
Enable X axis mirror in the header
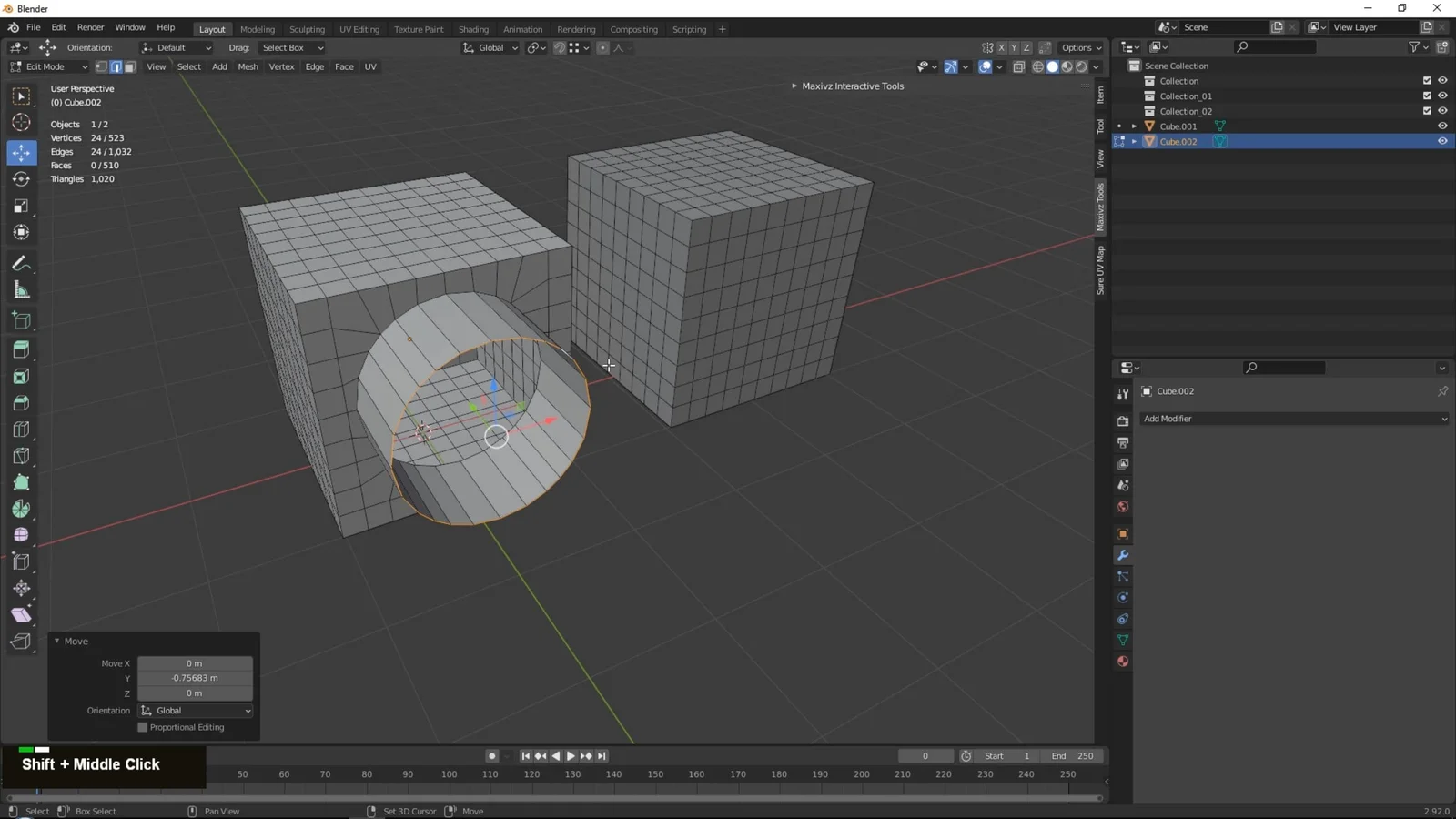point(1001,47)
